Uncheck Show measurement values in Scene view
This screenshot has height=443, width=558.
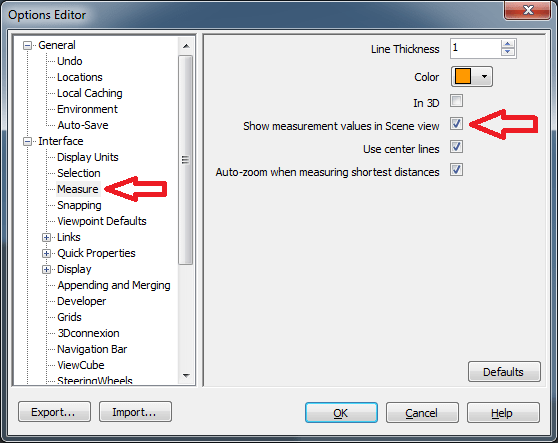point(456,124)
